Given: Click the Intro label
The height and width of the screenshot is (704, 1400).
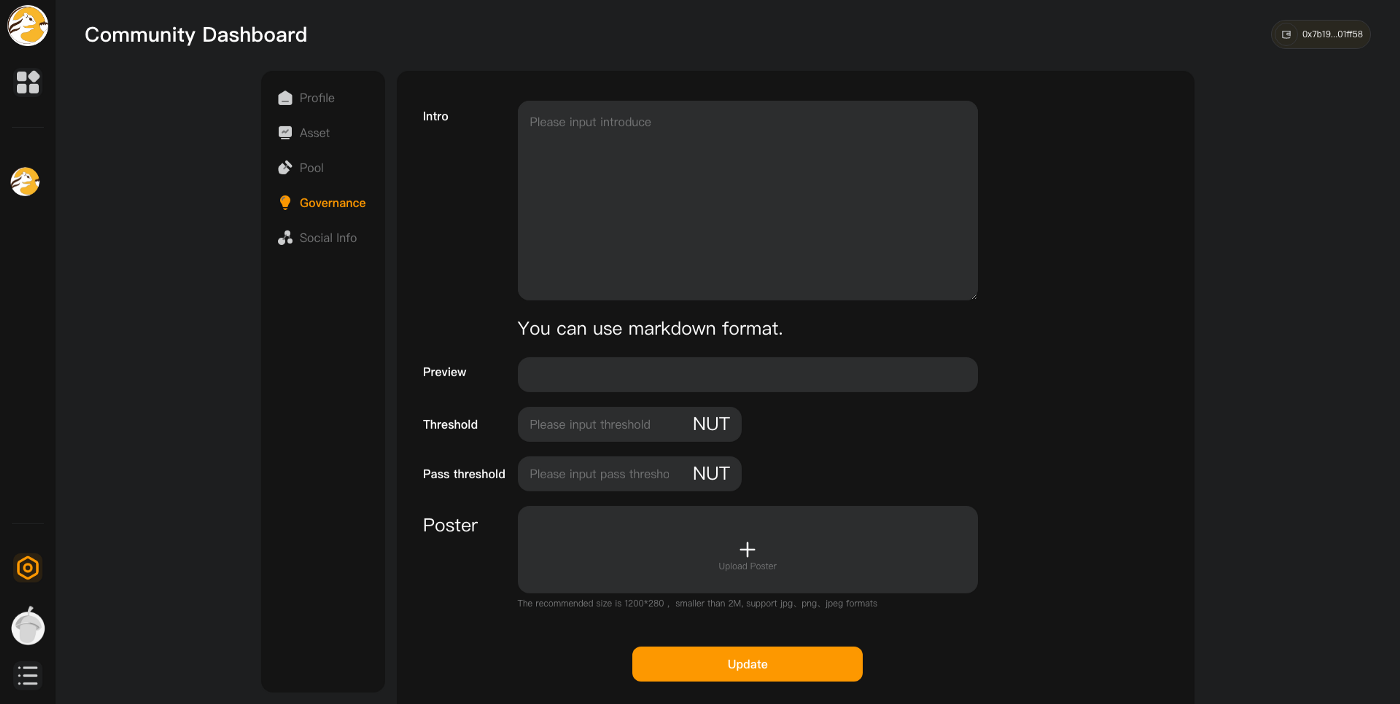Looking at the screenshot, I should [436, 116].
